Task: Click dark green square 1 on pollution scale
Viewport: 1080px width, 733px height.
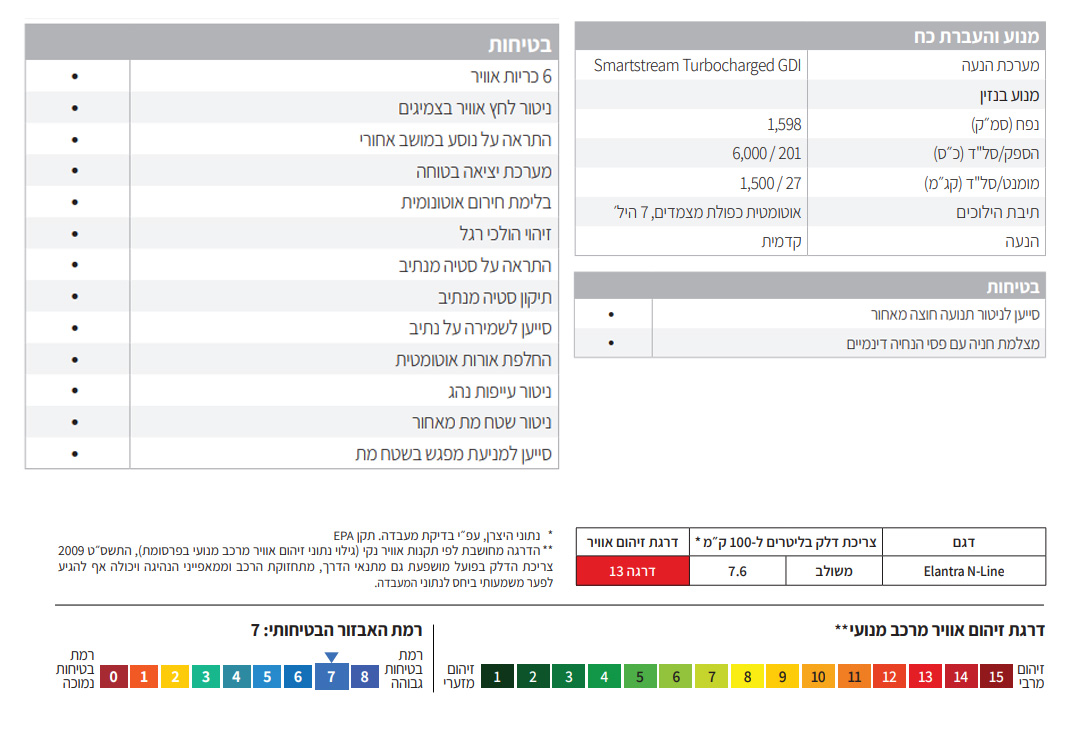Action: coord(497,677)
